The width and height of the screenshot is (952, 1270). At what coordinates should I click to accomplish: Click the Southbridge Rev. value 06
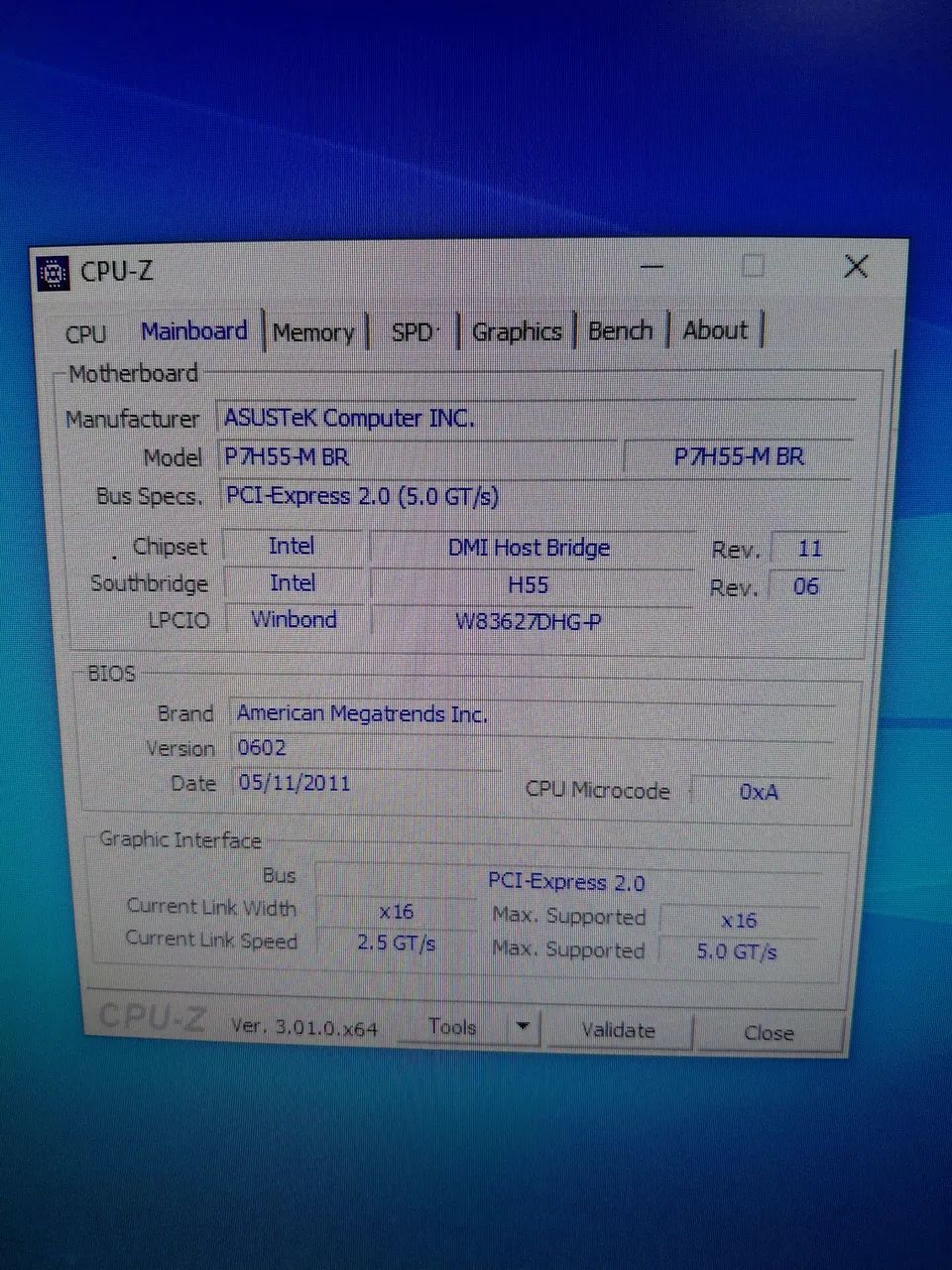[806, 586]
